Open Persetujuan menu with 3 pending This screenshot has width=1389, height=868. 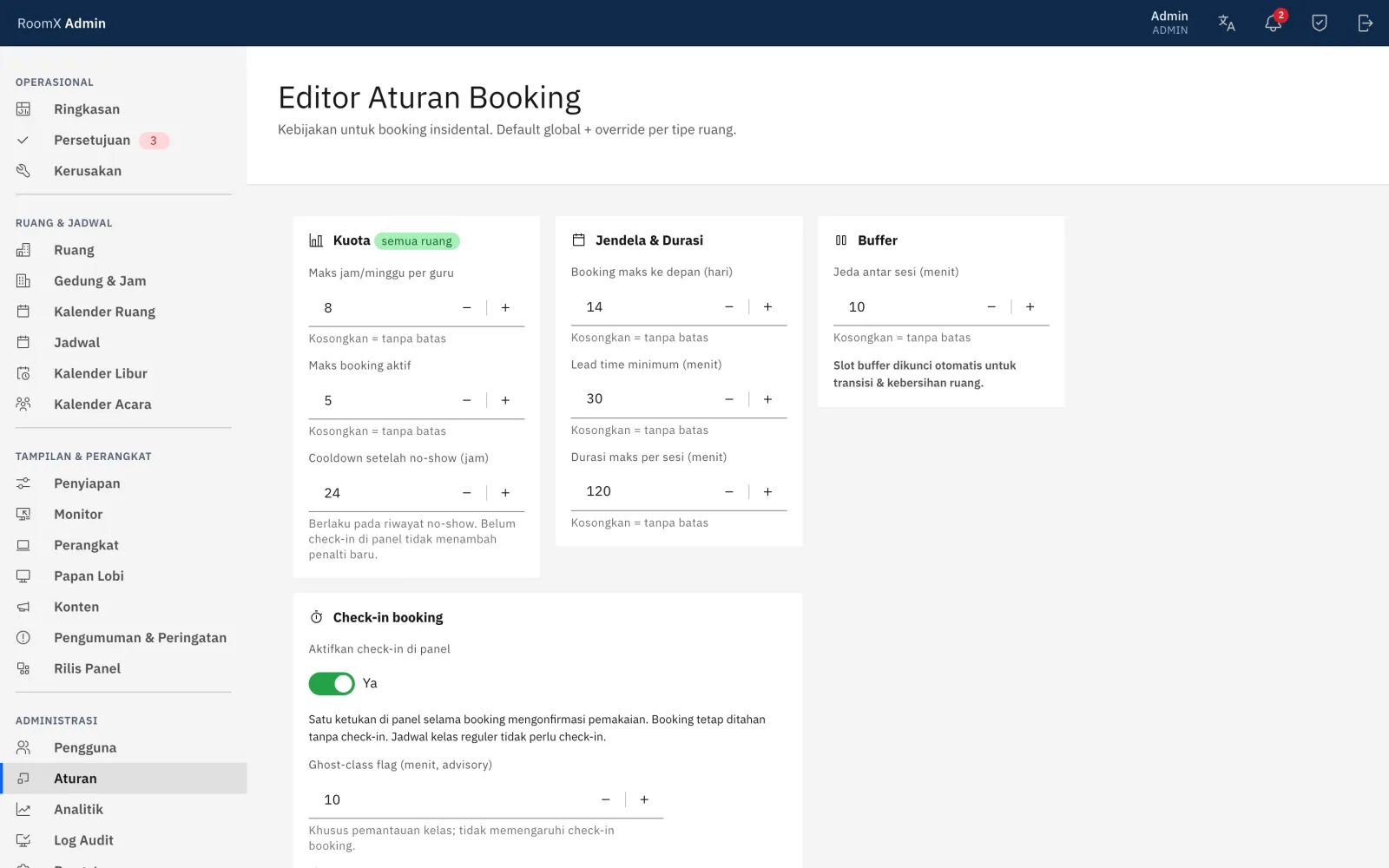(123, 141)
